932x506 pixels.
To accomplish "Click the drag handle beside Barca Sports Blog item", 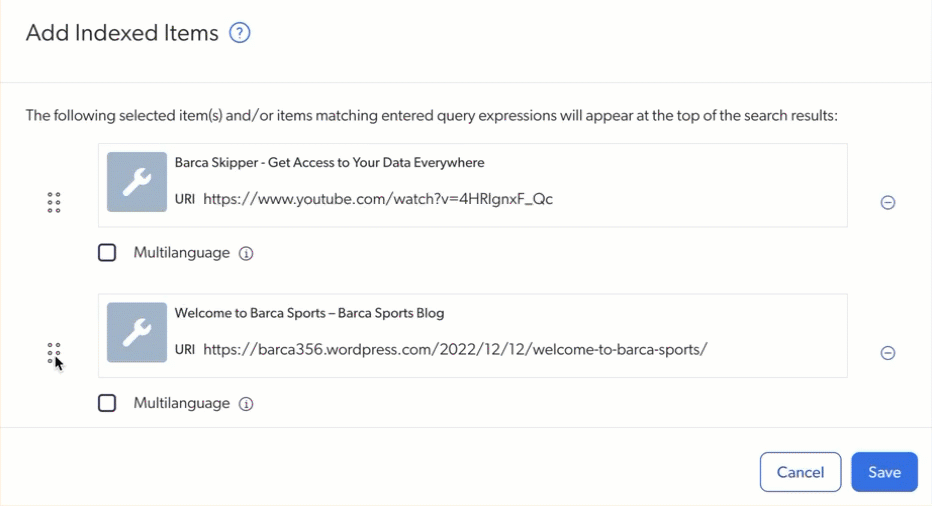I will [x=53, y=353].
